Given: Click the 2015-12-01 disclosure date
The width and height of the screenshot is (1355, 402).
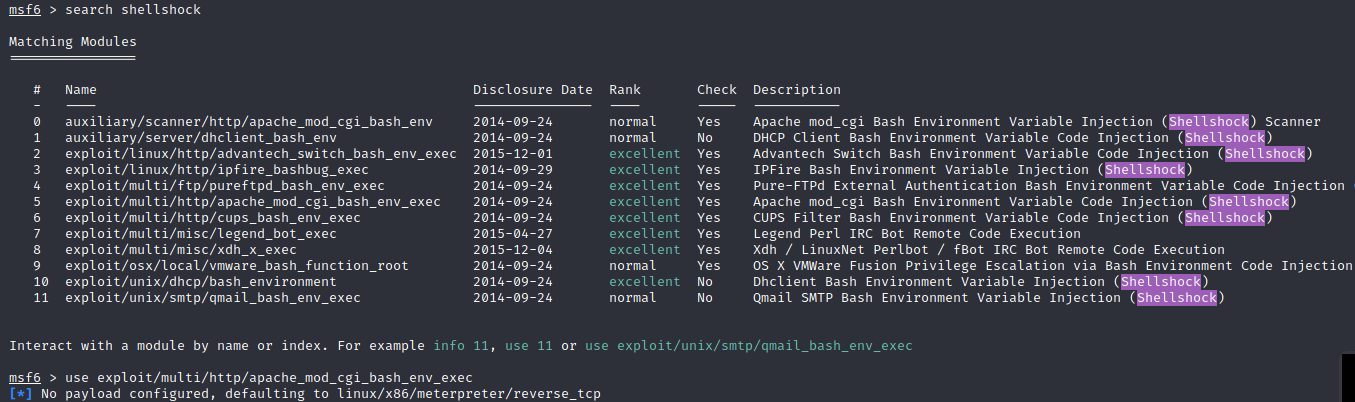Looking at the screenshot, I should [513, 154].
